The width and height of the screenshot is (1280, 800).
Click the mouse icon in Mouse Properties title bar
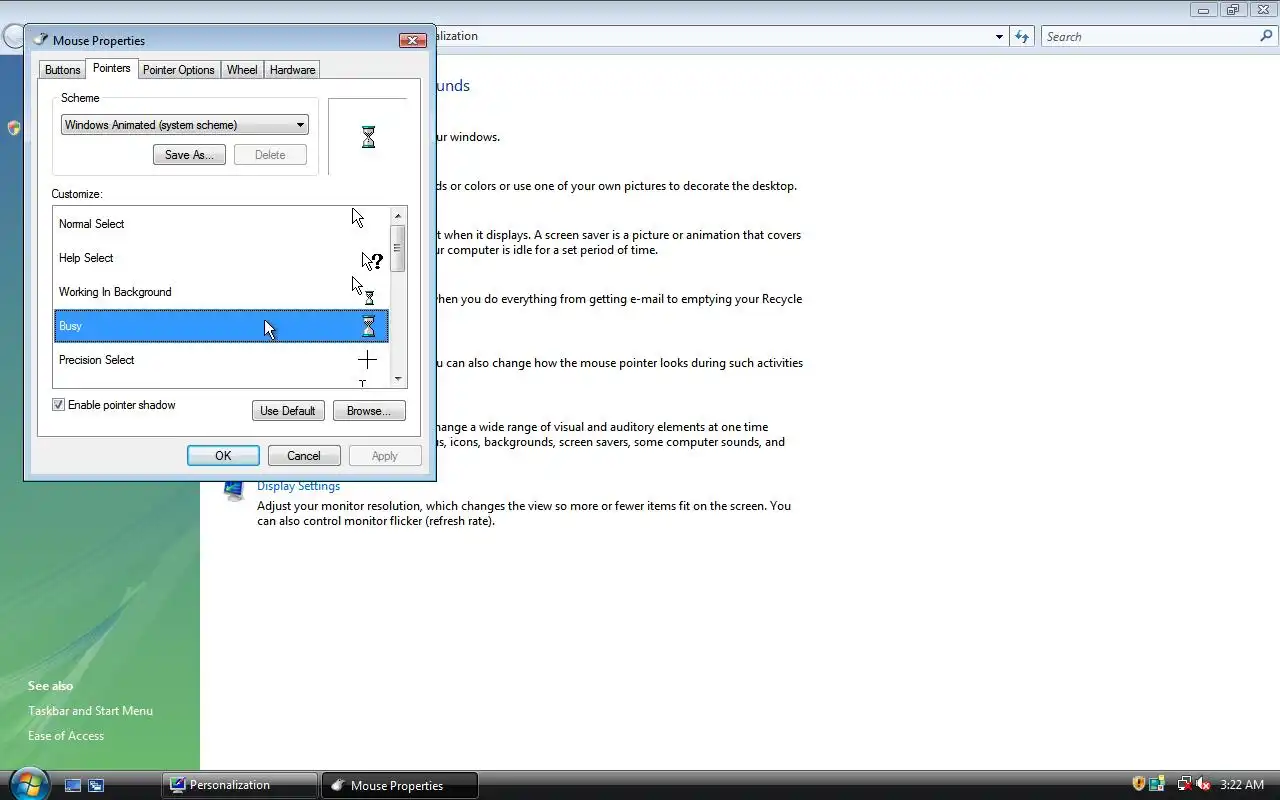(41, 40)
